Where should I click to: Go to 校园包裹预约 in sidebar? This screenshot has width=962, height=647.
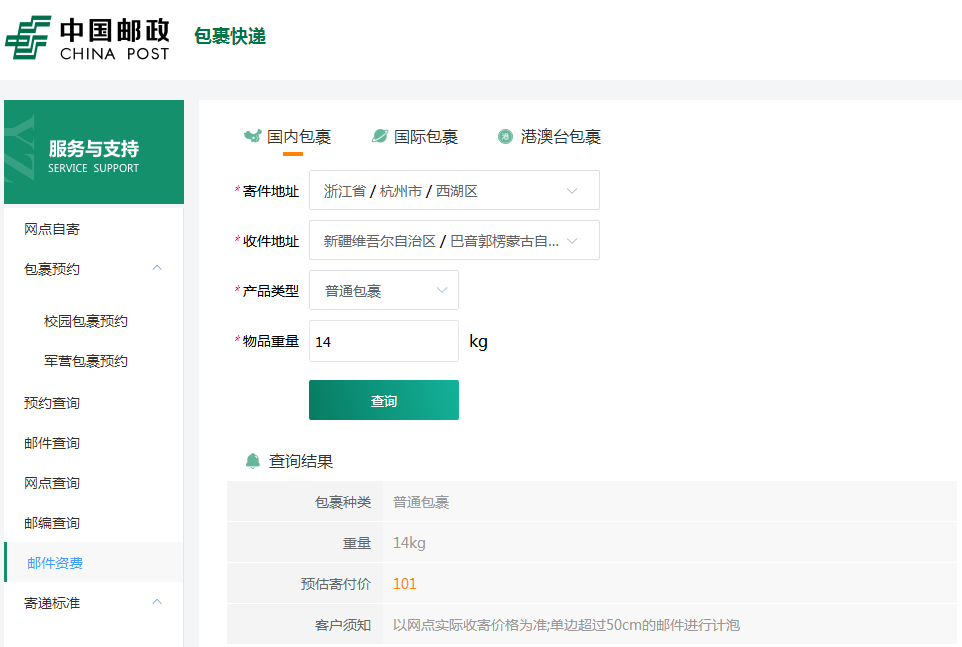[x=86, y=321]
